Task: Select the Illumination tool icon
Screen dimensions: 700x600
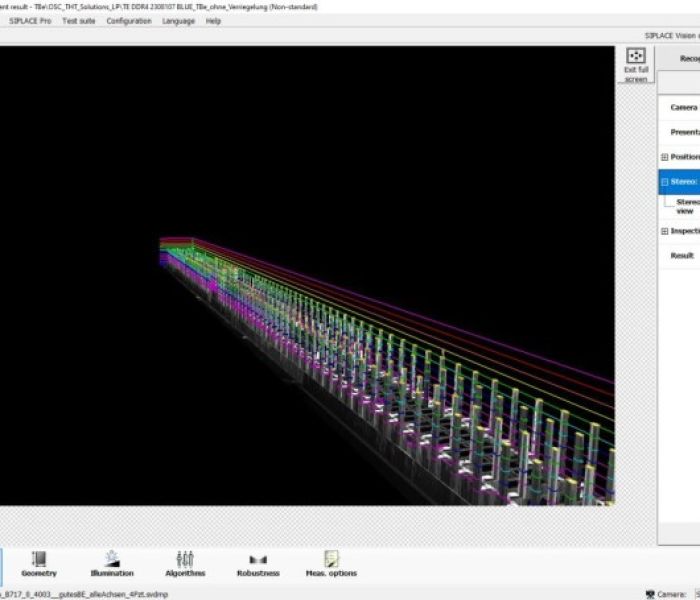Action: (x=112, y=560)
